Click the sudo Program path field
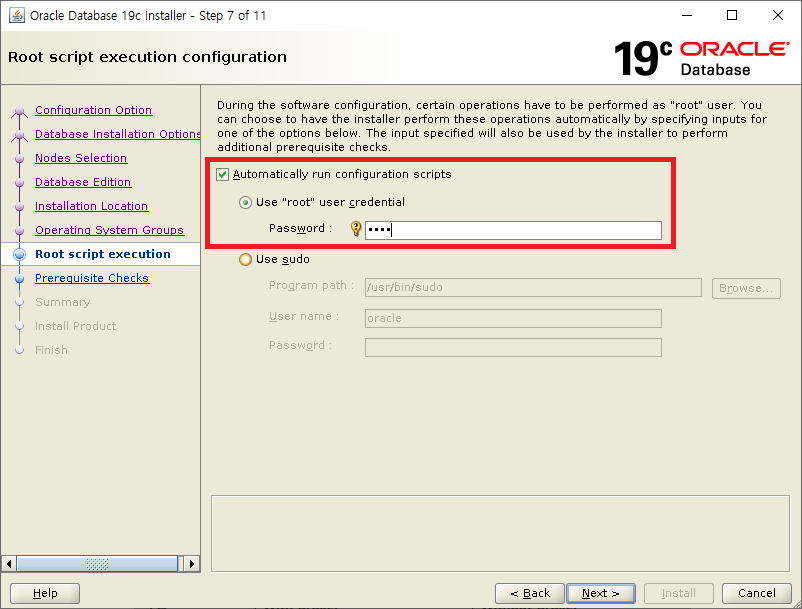The image size is (802, 609). pyautogui.click(x=533, y=287)
